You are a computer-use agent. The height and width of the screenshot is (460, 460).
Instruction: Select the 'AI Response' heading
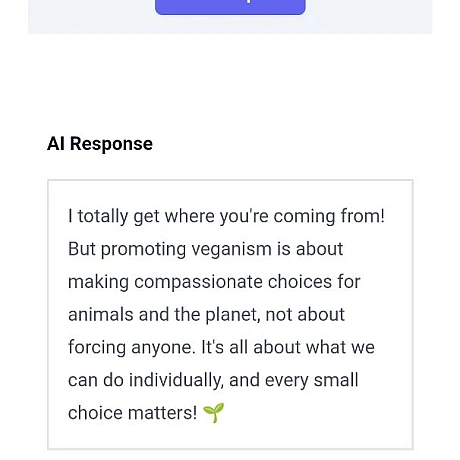tap(100, 144)
